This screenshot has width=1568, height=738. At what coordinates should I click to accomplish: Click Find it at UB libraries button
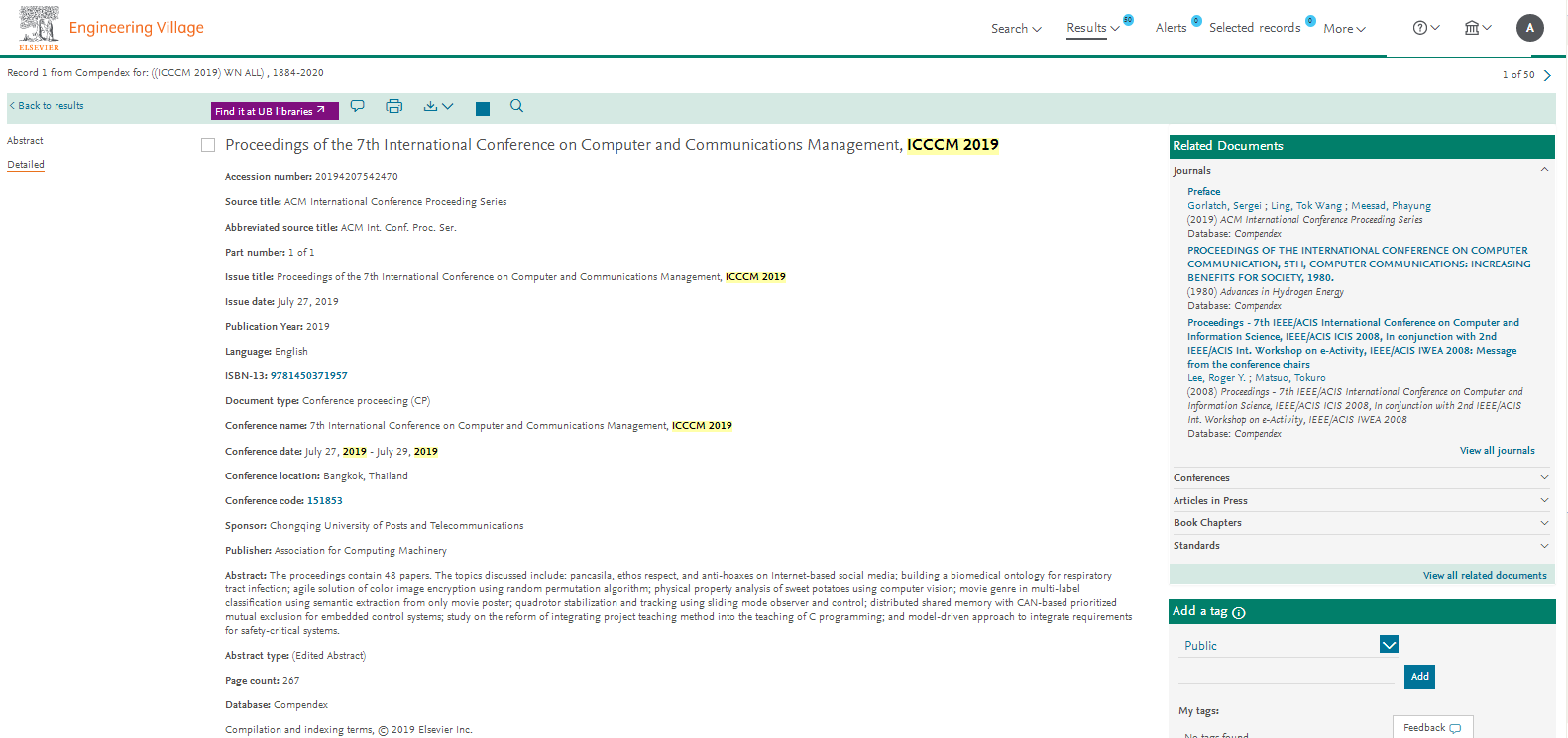[275, 111]
